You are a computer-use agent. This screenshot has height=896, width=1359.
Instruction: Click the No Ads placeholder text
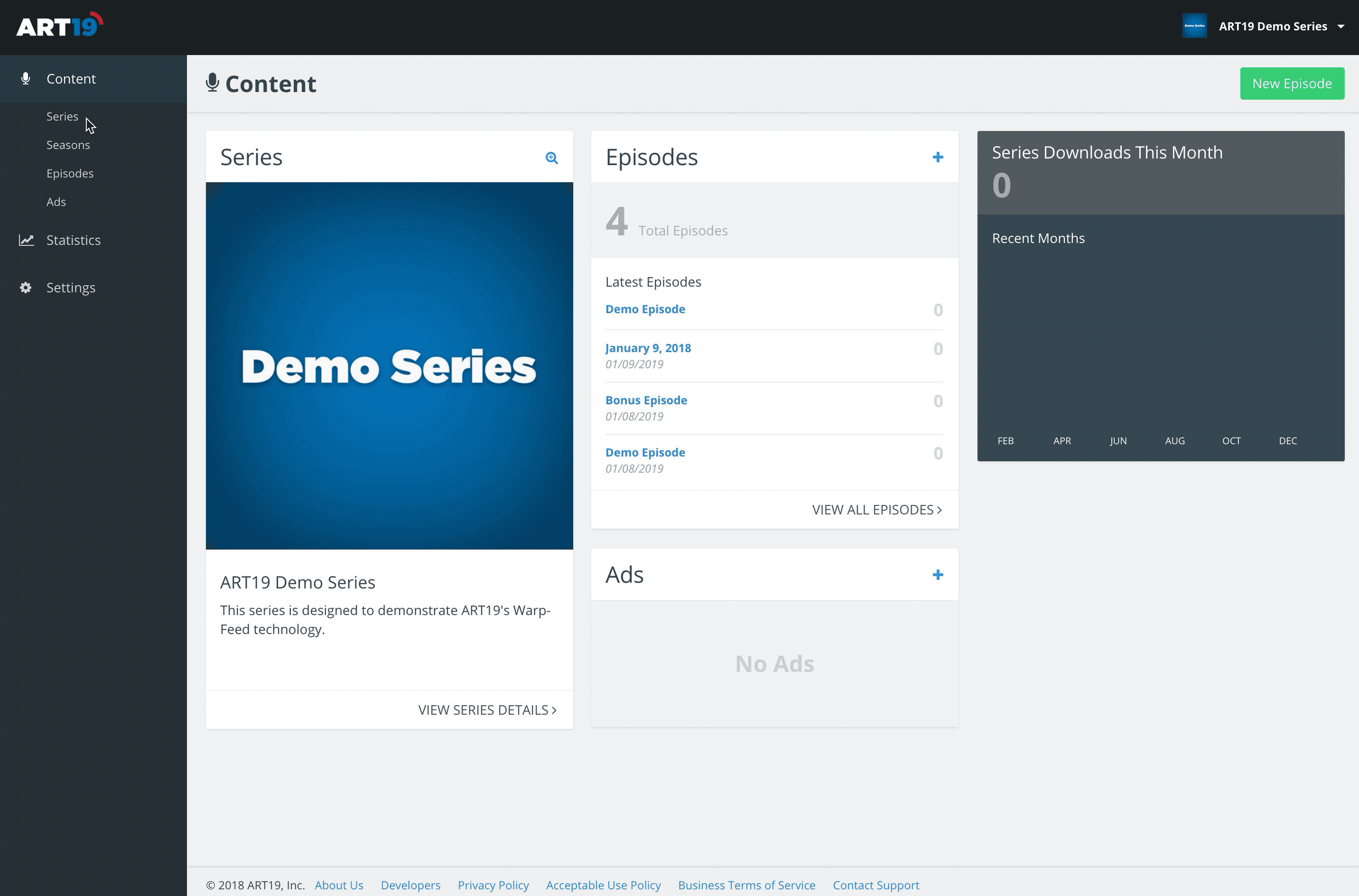click(774, 664)
